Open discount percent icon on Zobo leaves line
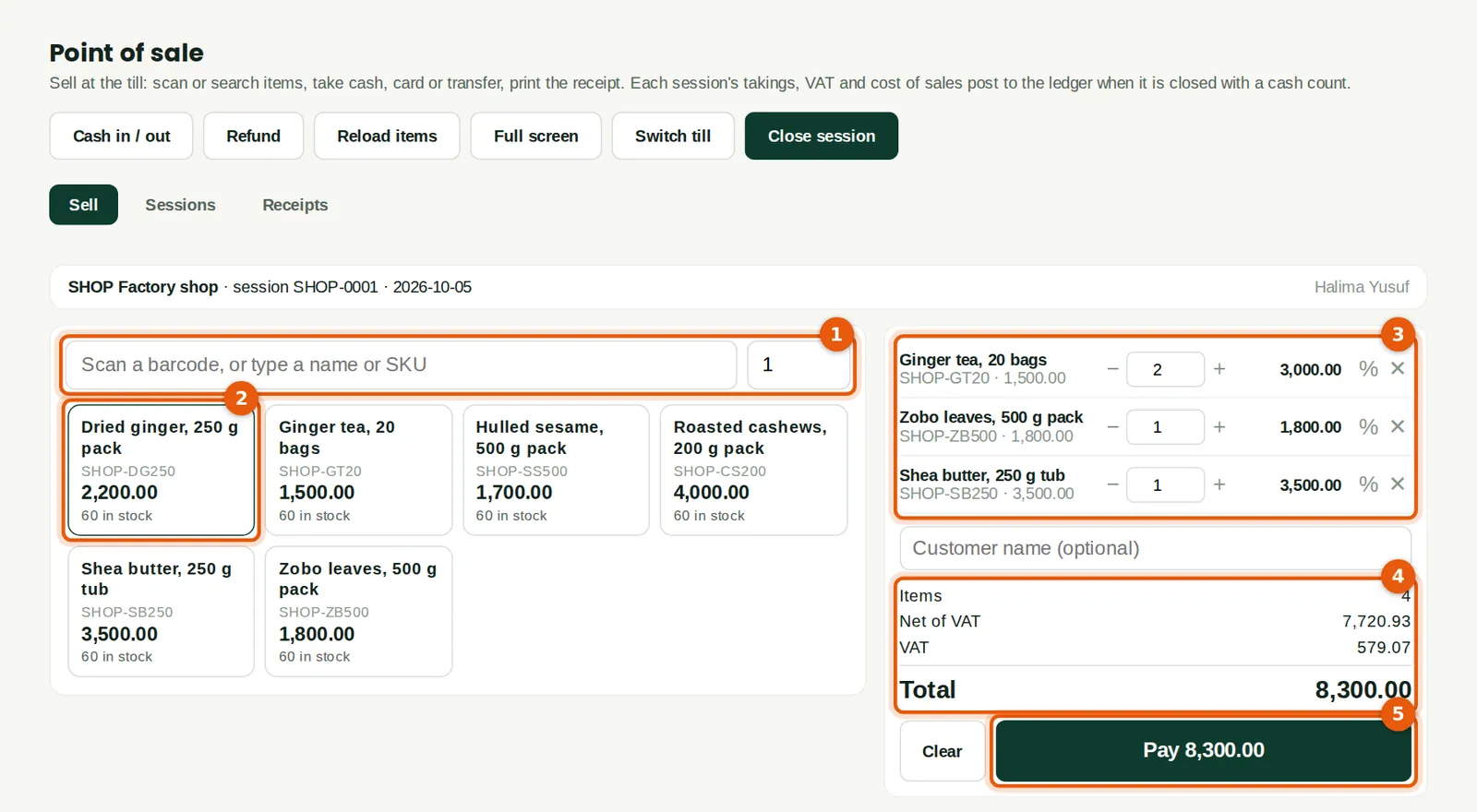The image size is (1477, 812). coord(1368,426)
